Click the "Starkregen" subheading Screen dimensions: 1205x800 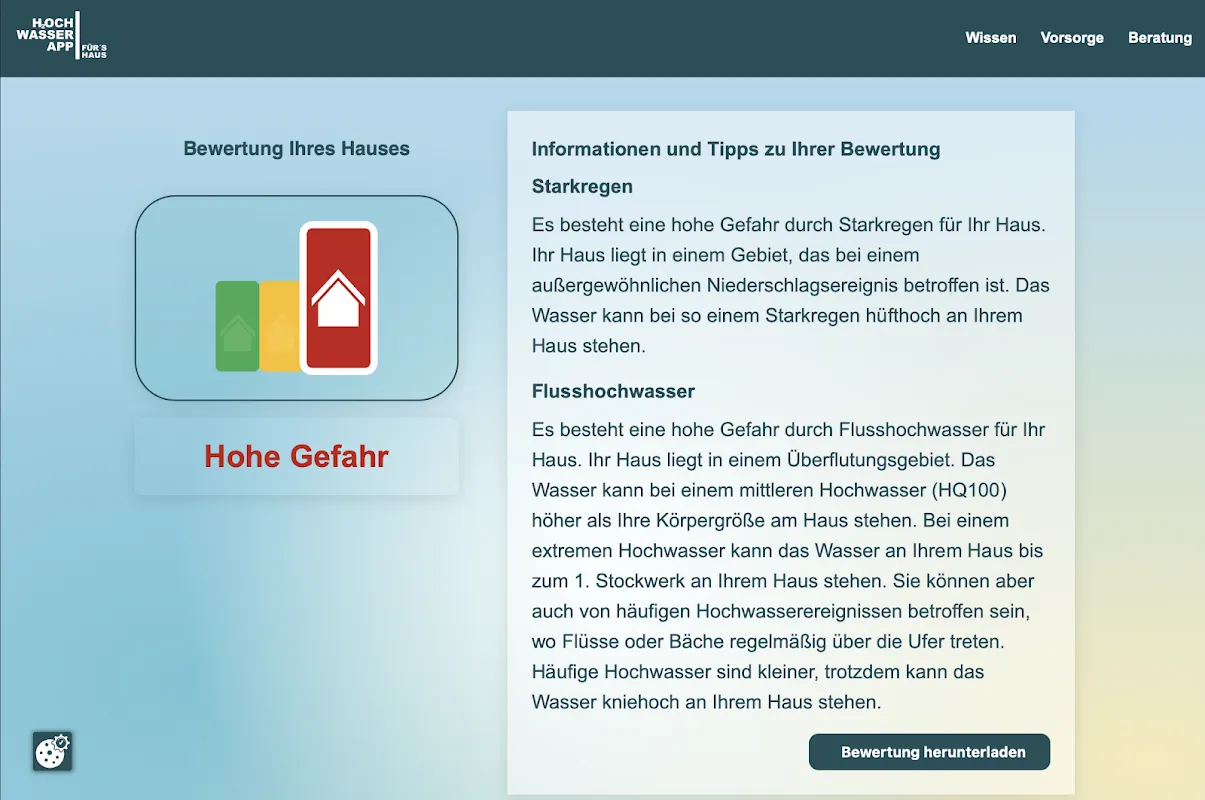582,187
